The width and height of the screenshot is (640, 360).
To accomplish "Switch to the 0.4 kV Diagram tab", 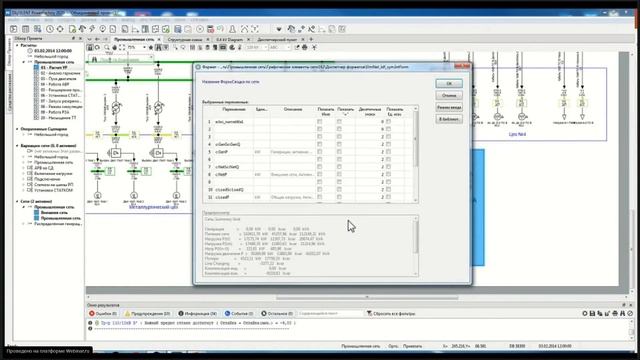I will (229, 40).
